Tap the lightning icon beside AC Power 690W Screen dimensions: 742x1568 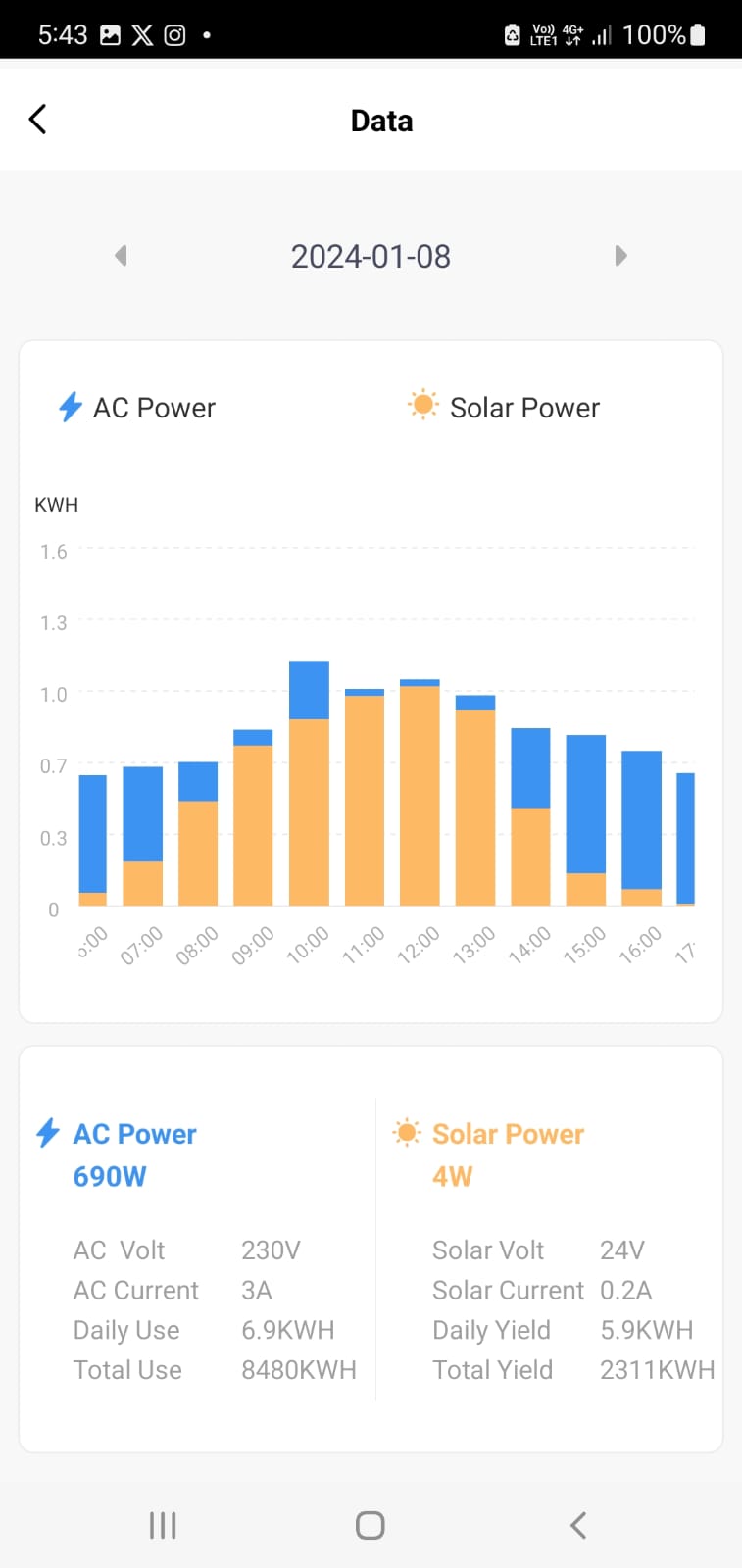click(47, 1133)
